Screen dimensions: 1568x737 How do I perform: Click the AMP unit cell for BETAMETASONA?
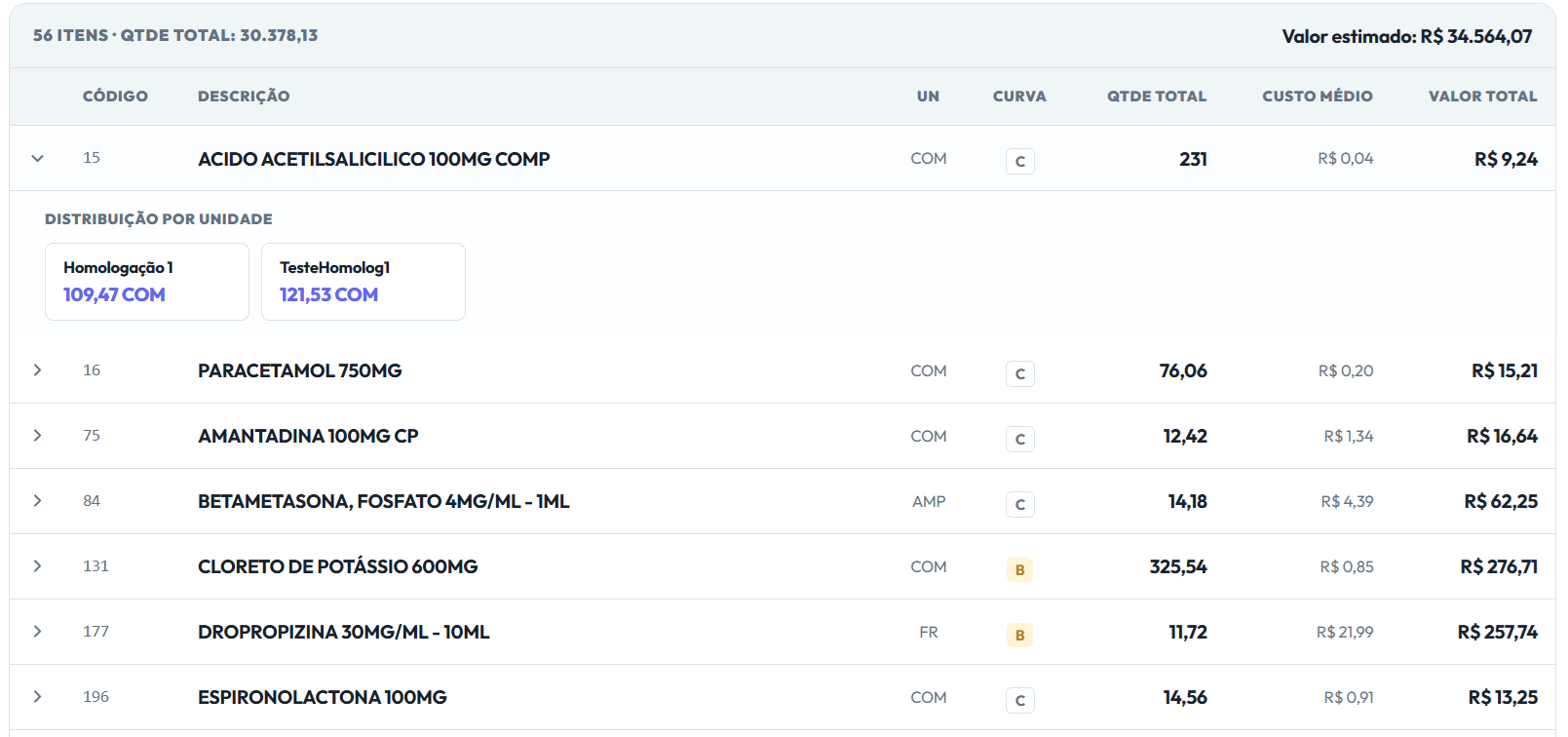coord(929,501)
